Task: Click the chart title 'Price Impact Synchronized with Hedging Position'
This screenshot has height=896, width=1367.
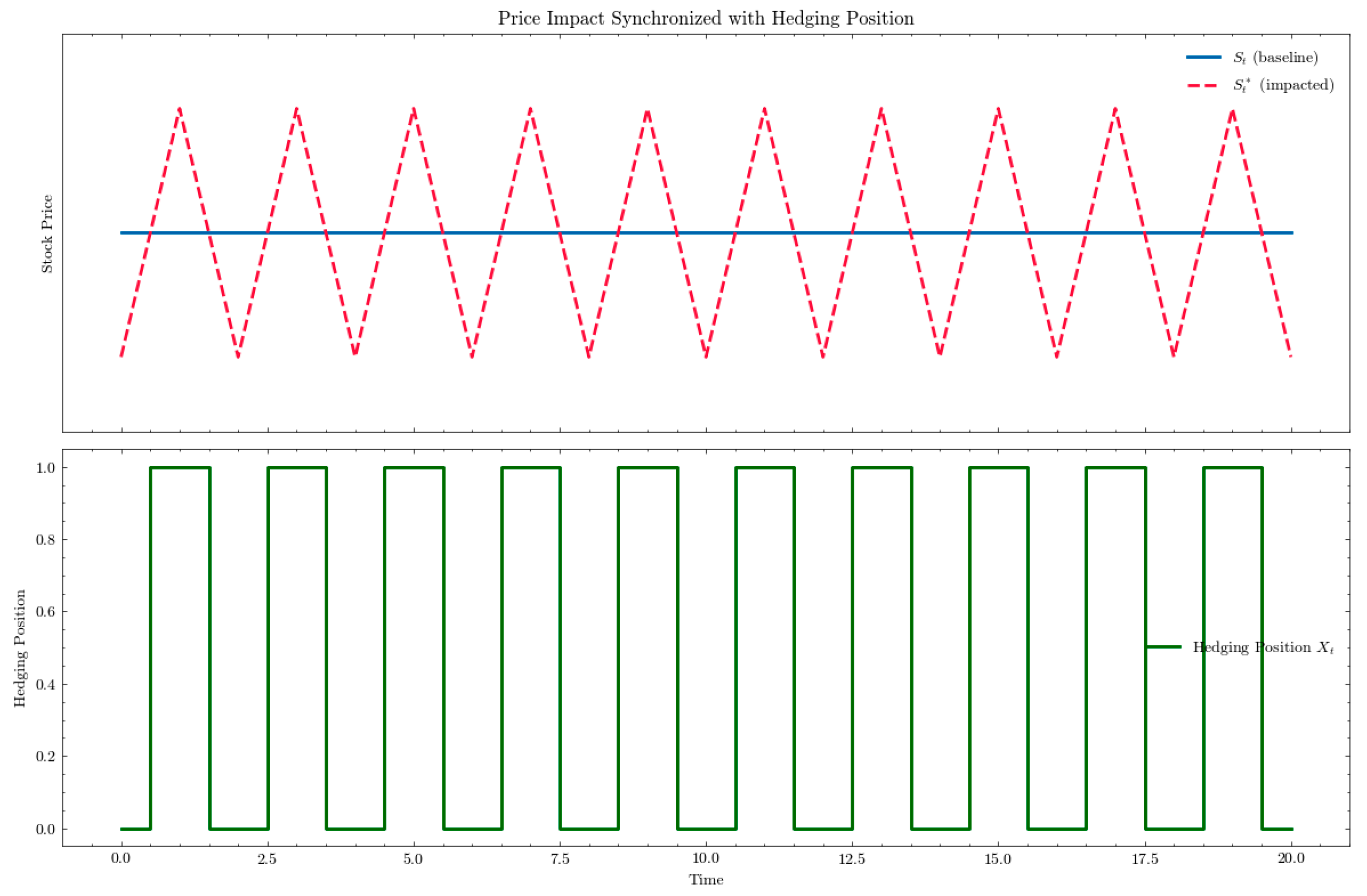Action: [x=705, y=19]
